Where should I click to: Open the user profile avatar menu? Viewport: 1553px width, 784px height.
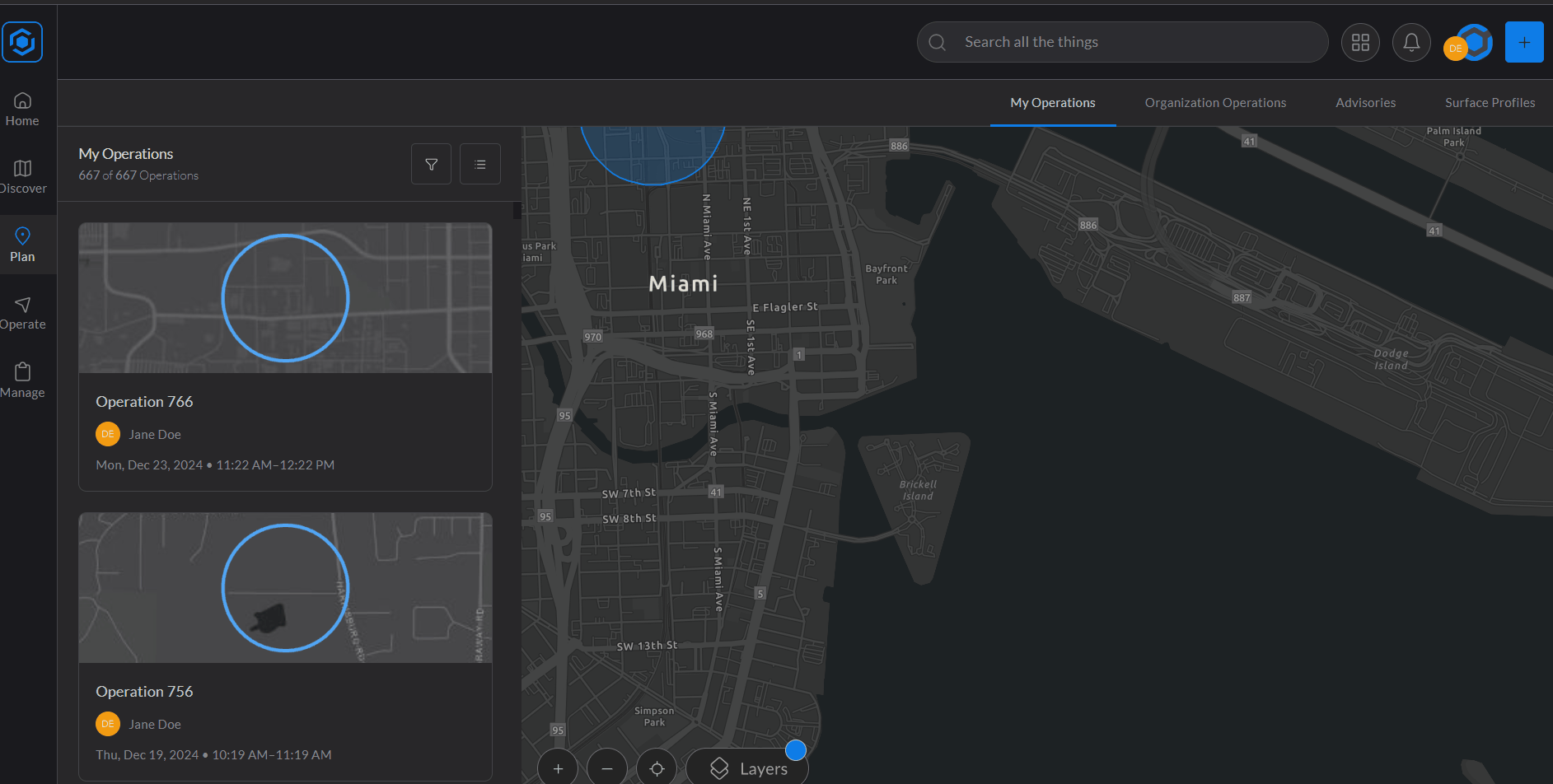[x=1467, y=44]
